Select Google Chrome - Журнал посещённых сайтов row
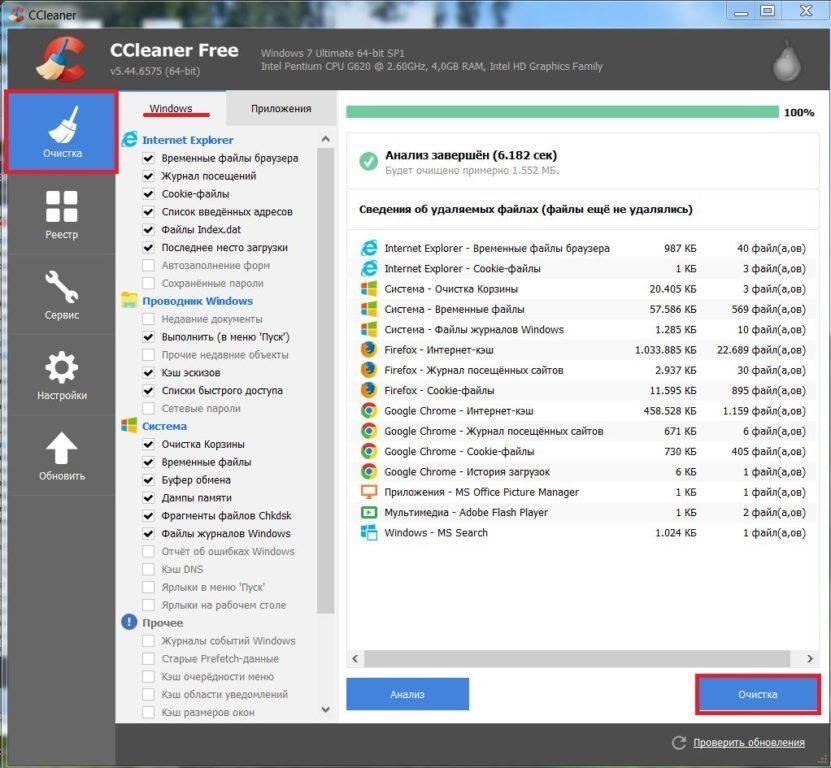This screenshot has width=831, height=768. click(582, 431)
